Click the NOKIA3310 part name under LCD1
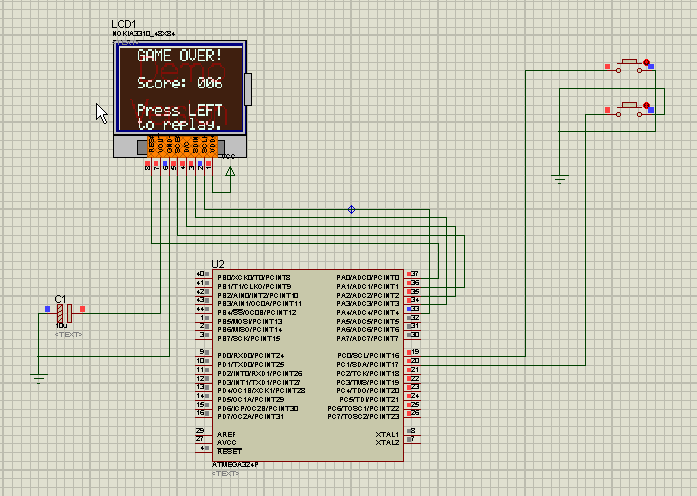697x496 pixels. [144, 34]
